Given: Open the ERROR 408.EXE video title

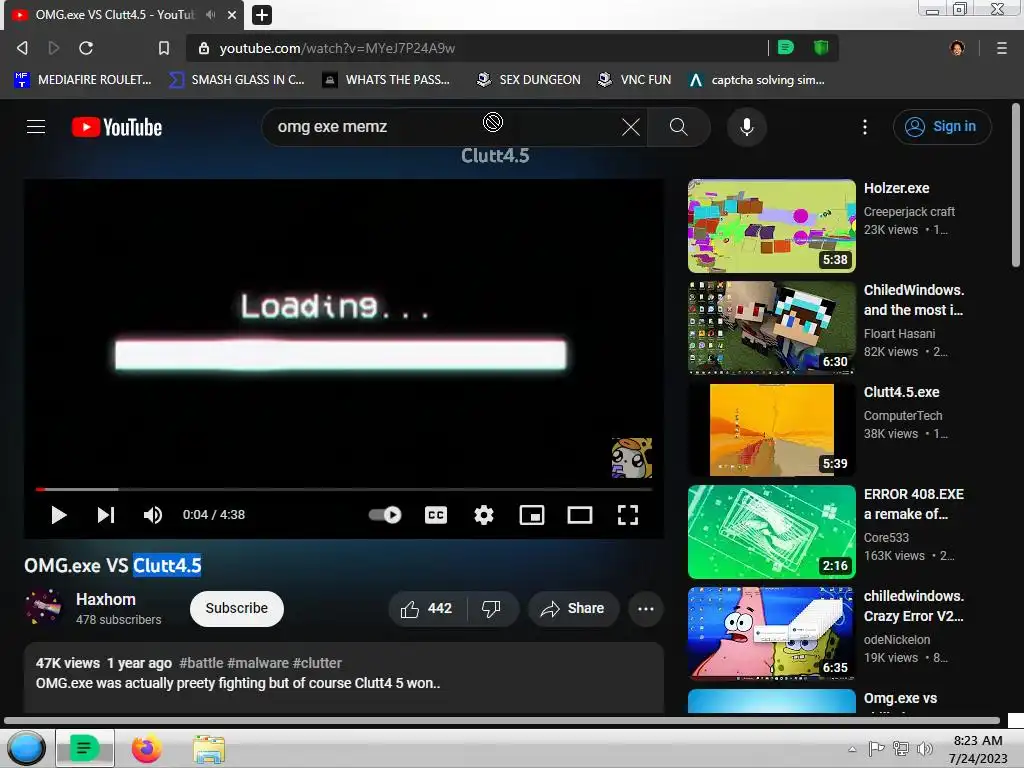Looking at the screenshot, I should 914,504.
